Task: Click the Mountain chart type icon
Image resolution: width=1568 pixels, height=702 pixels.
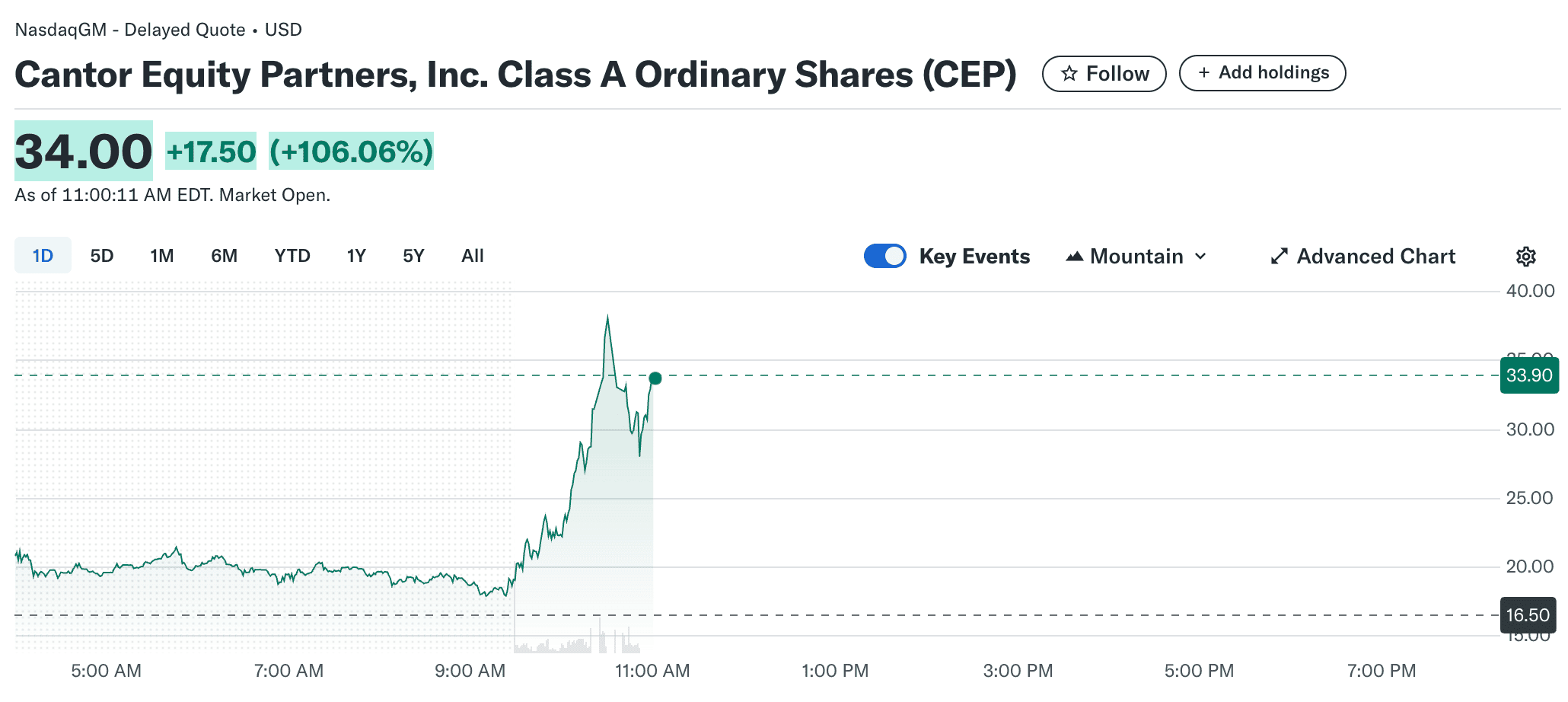Action: tap(1074, 257)
